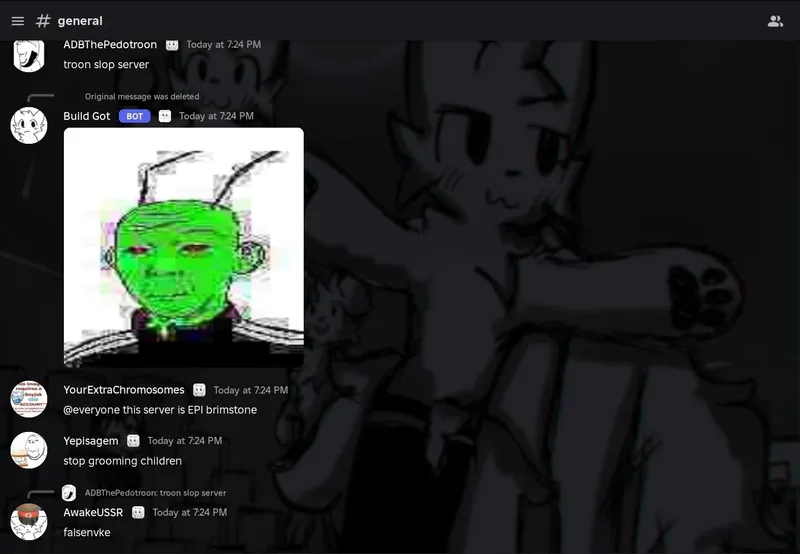
Task: Click the 'Original message was deleted' reply note
Action: (142, 97)
